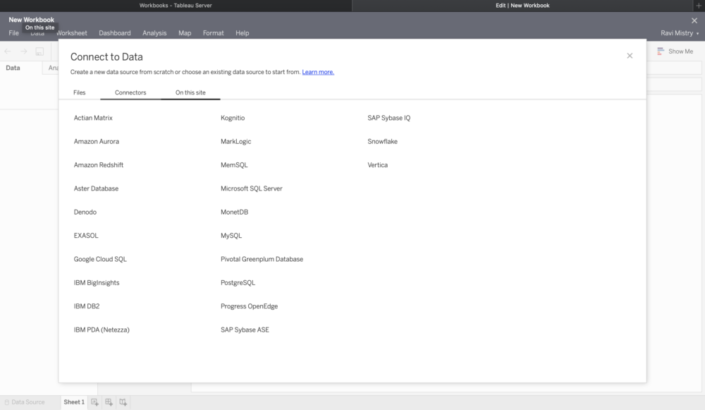Select the MemSQL connector
Viewport: 705px width, 410px height.
(x=234, y=165)
